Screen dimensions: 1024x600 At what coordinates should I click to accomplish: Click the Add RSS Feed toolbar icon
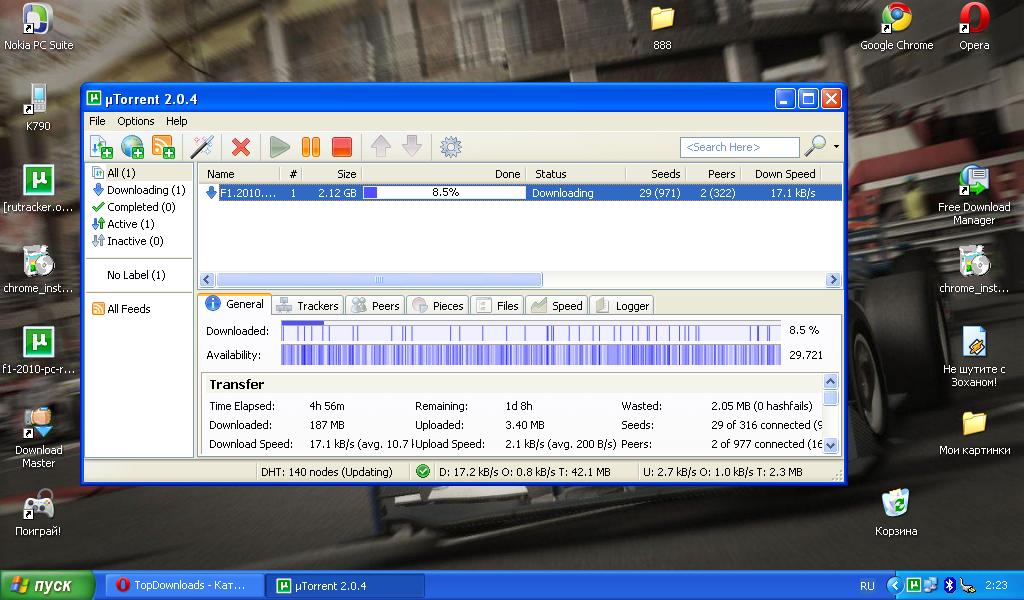click(163, 147)
